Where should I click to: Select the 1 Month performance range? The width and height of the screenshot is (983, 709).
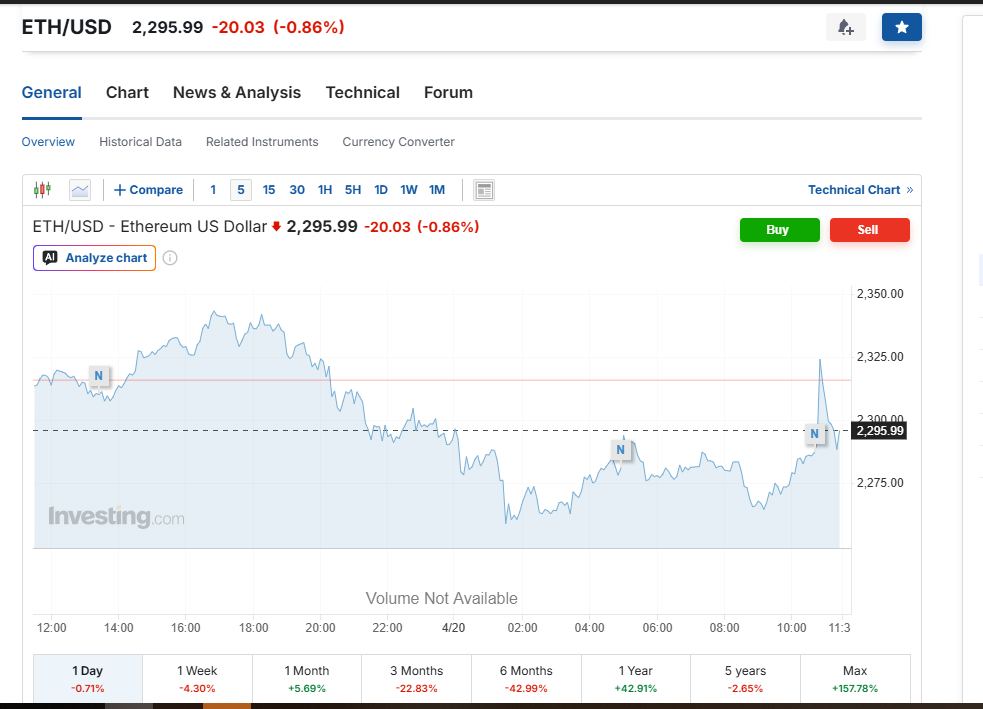pos(307,678)
